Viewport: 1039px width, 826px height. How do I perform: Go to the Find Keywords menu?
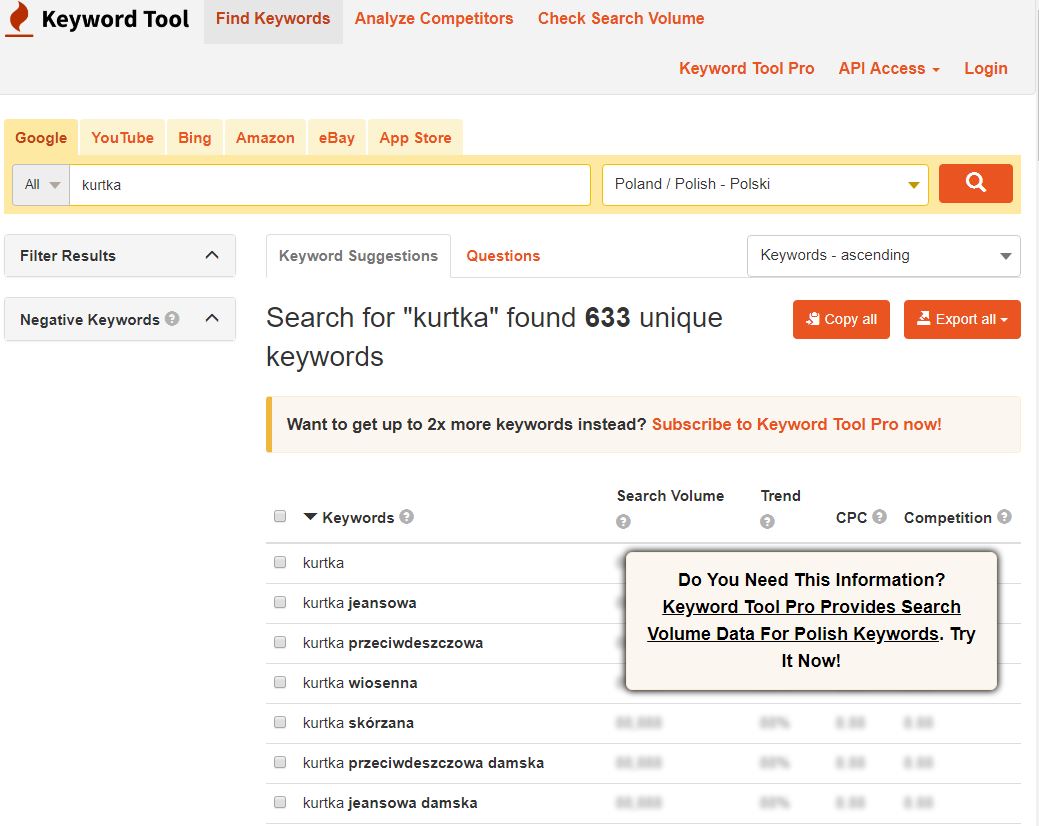click(x=273, y=19)
